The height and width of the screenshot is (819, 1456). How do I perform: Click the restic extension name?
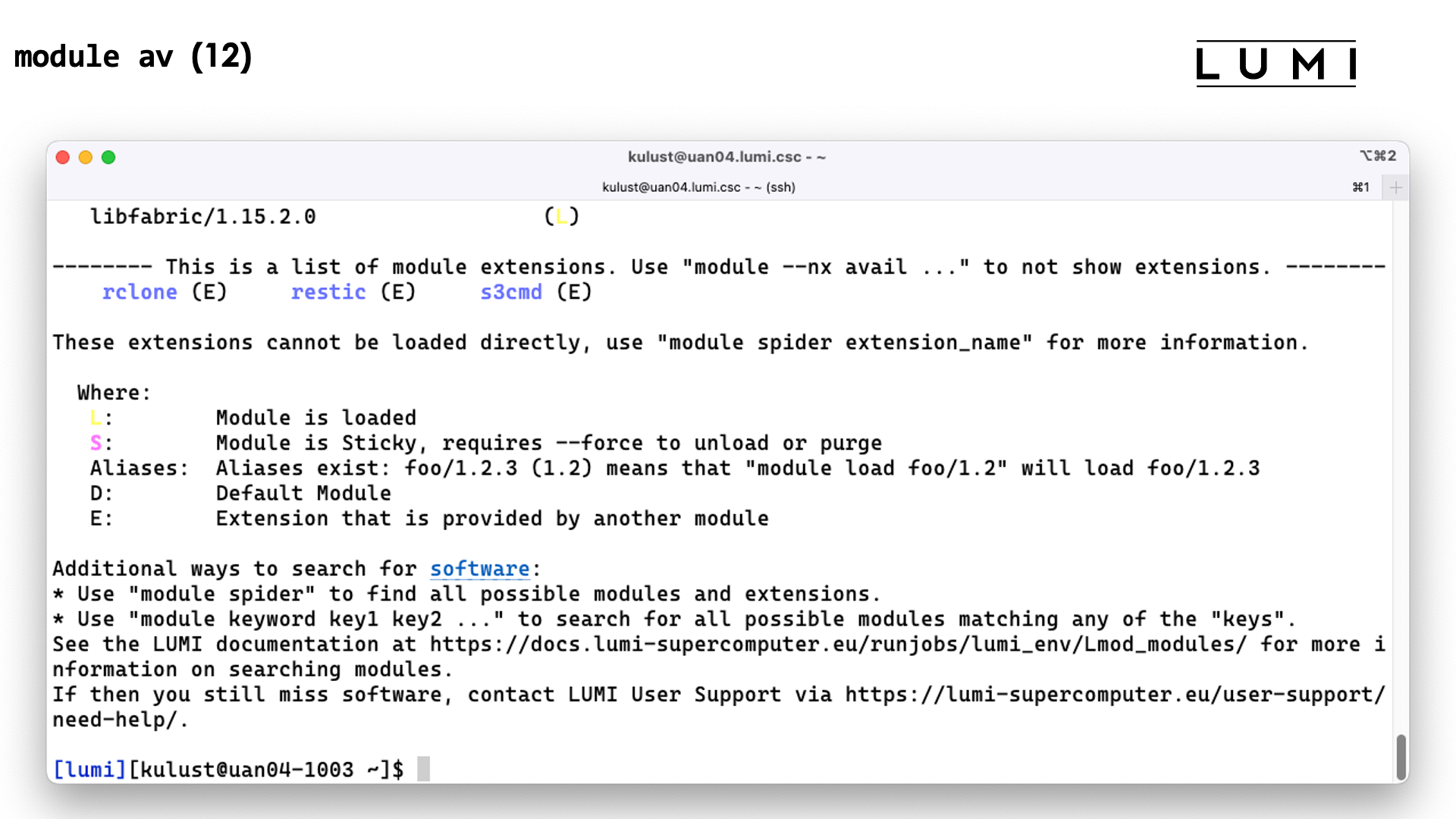(328, 292)
